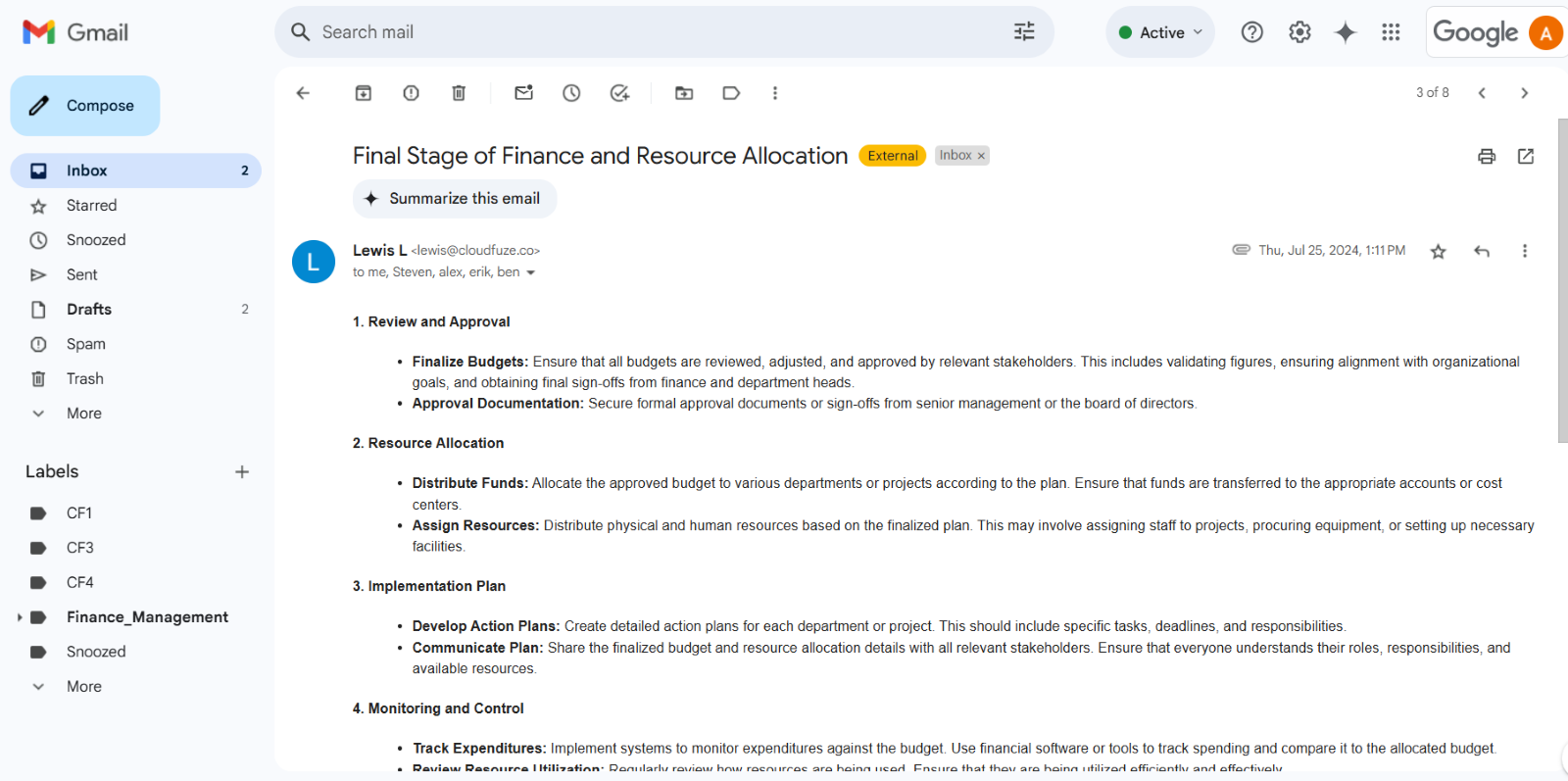Click the Compose button

85,106
